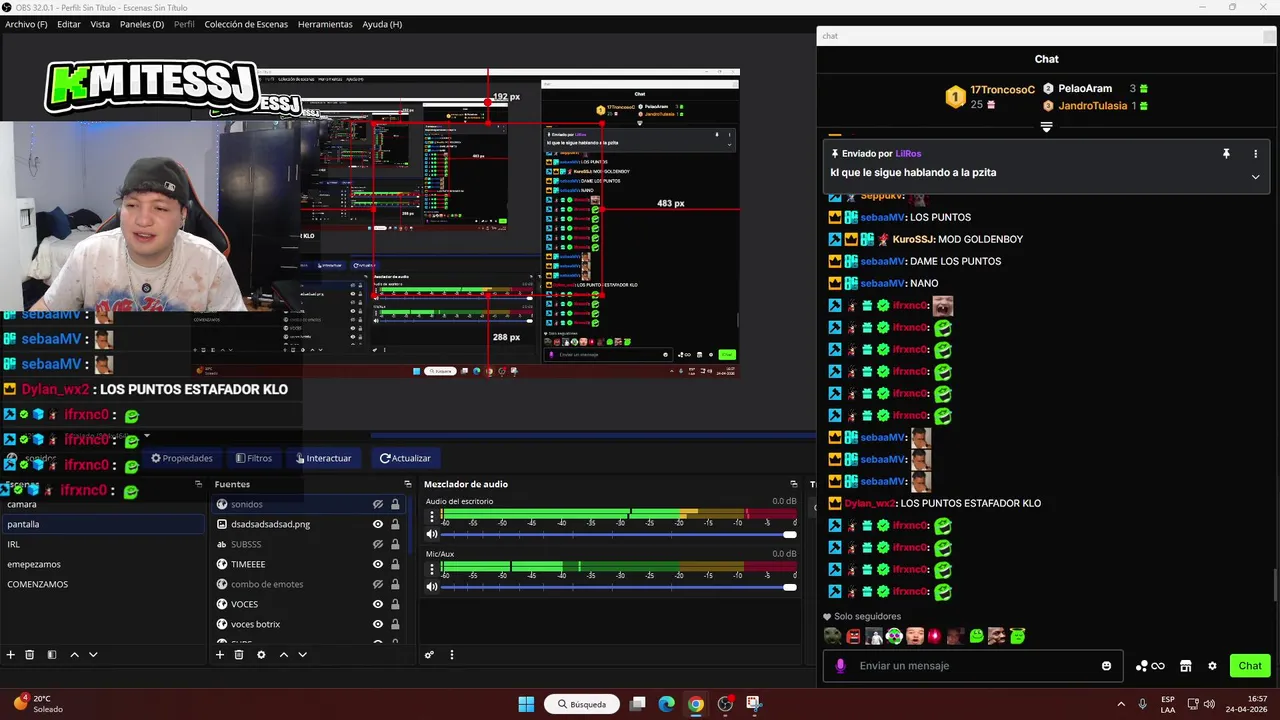
Task: Click the Actualizar button
Action: pyautogui.click(x=405, y=458)
